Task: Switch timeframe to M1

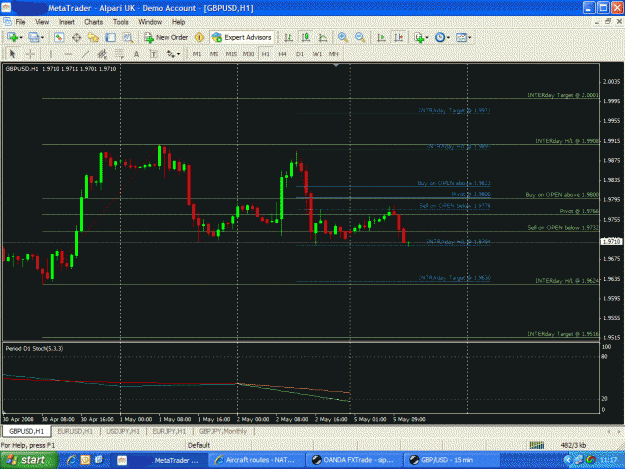Action: (197, 54)
